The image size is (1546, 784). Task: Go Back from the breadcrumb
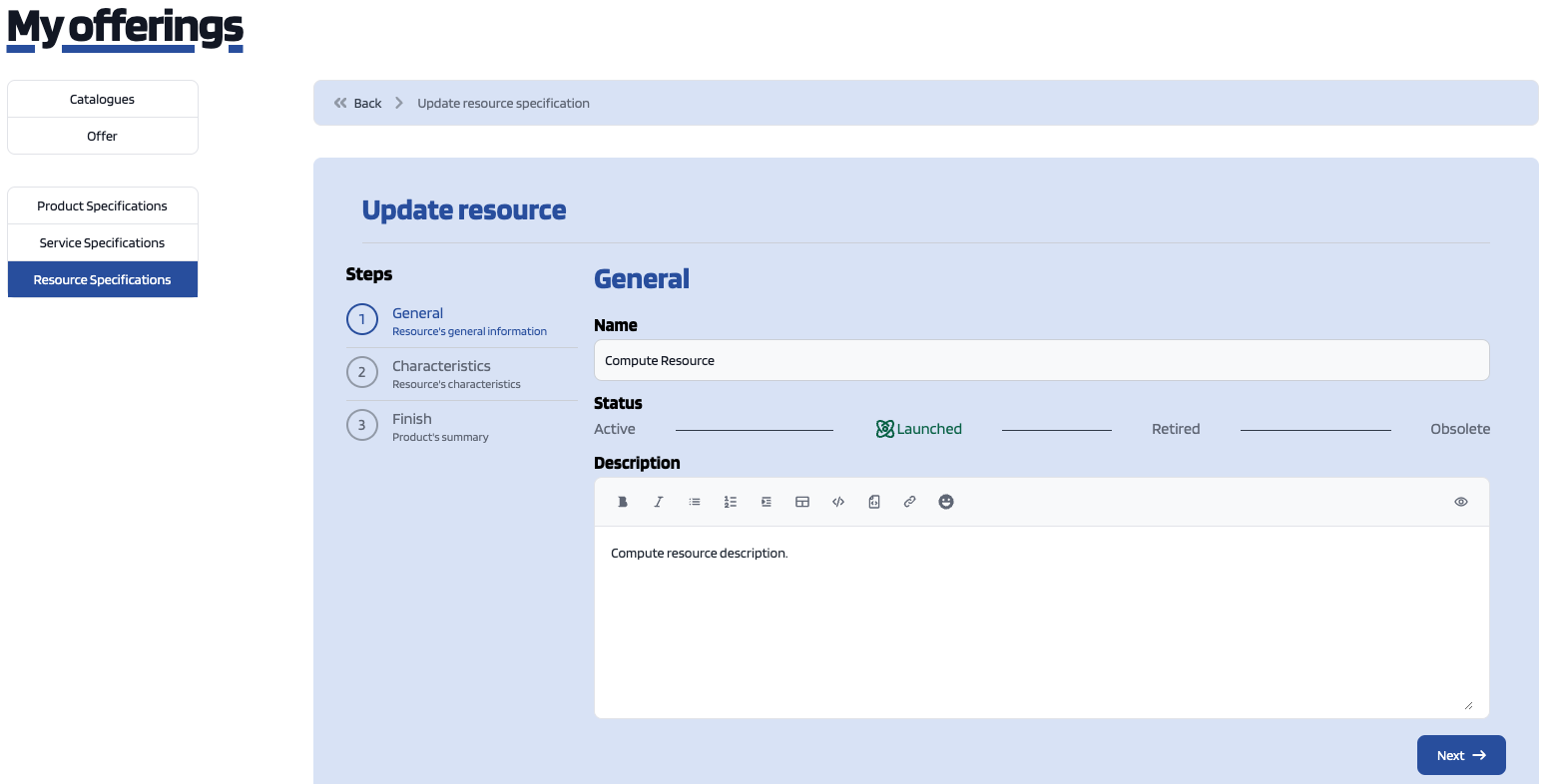coord(367,103)
